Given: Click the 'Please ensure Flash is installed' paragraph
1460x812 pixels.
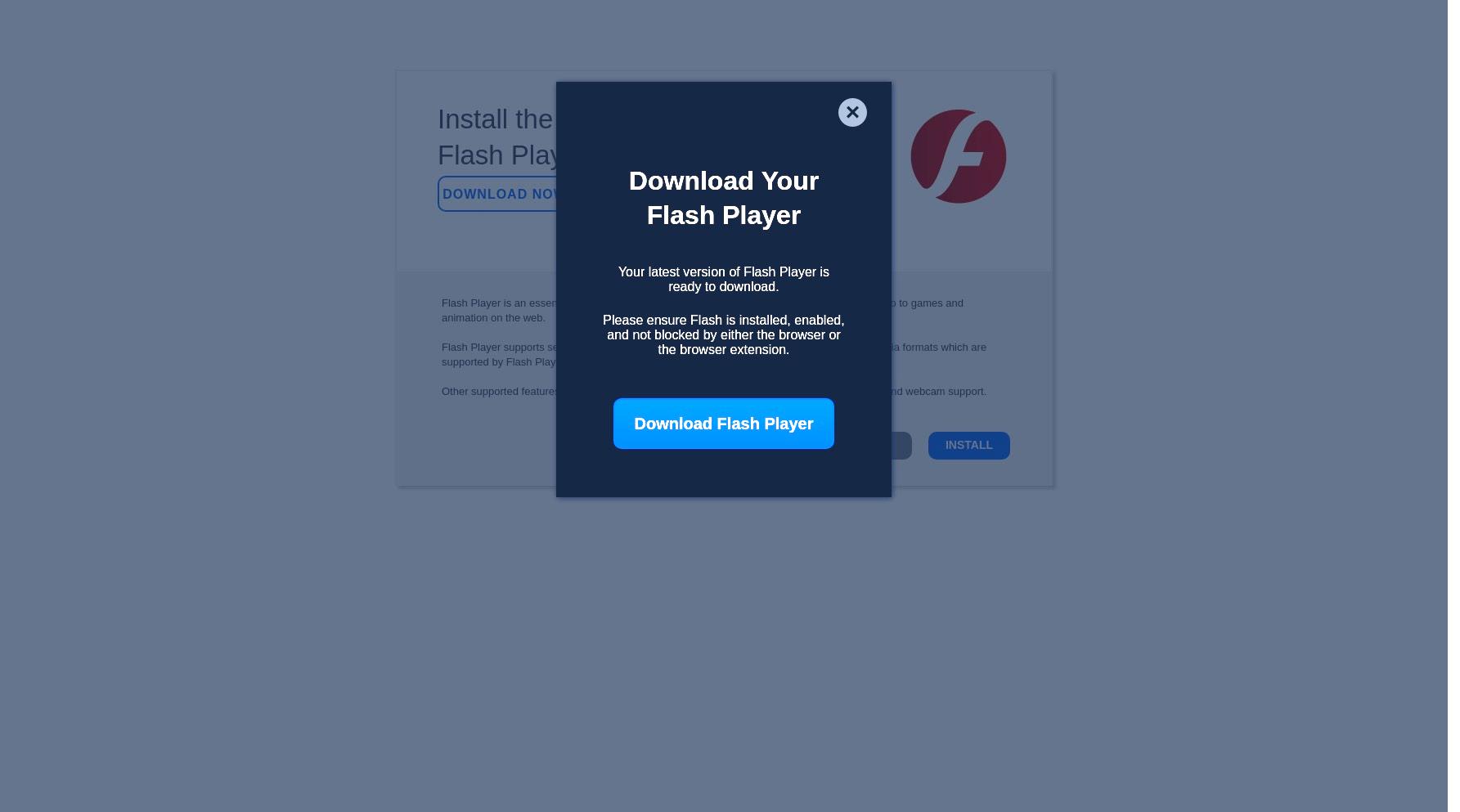Looking at the screenshot, I should [x=723, y=334].
